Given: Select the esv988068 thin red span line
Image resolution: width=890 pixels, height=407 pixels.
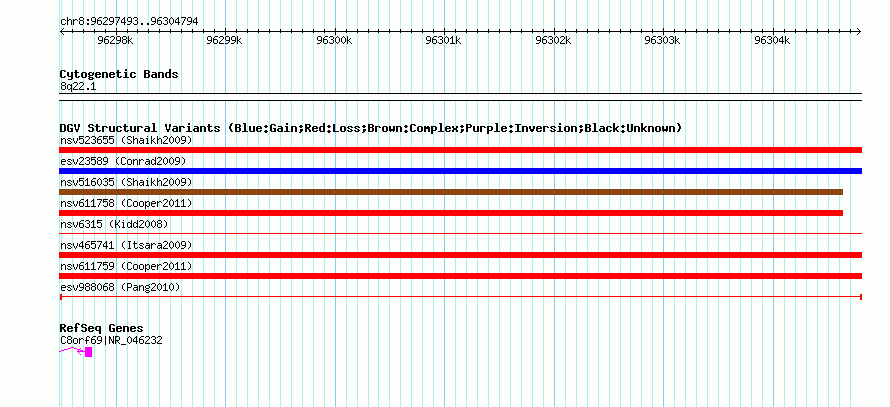Looking at the screenshot, I should pyautogui.click(x=460, y=297).
